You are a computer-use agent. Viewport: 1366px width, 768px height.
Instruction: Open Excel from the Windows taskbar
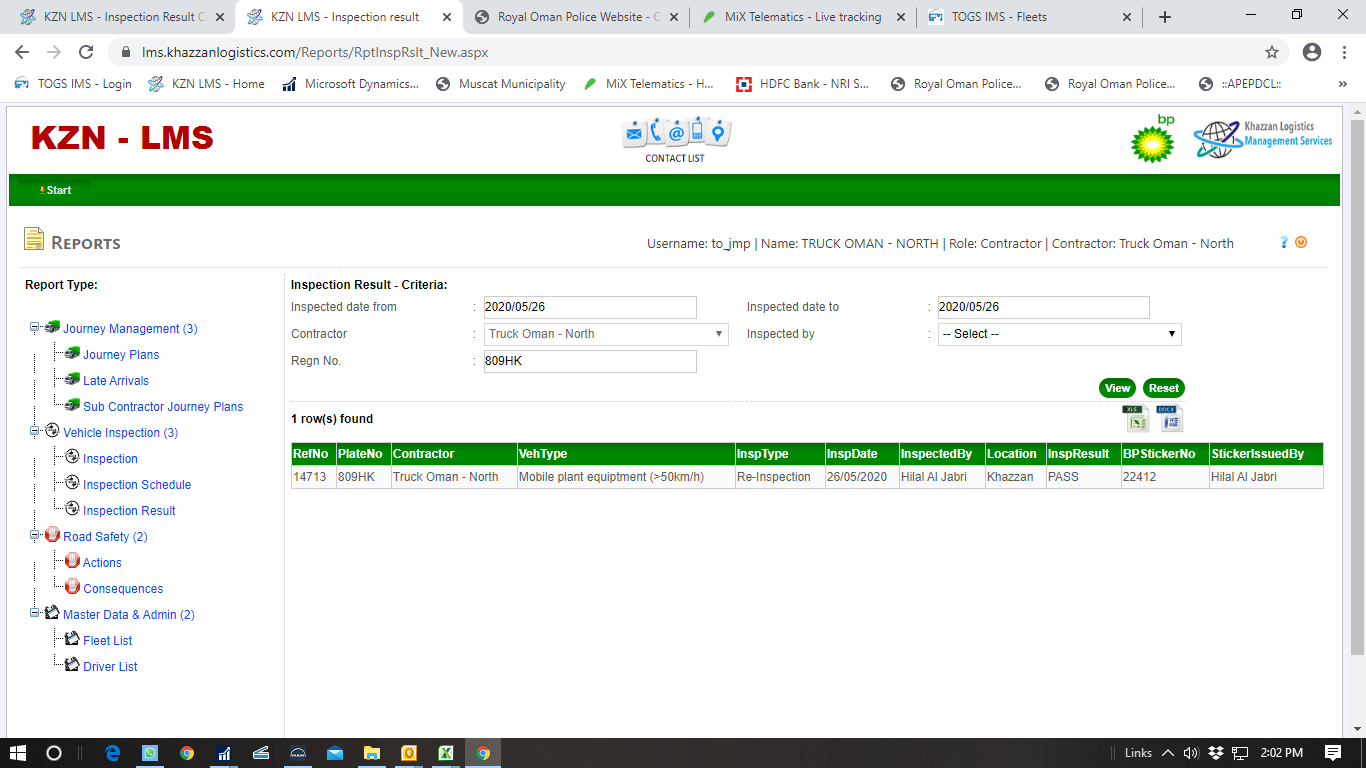point(446,753)
